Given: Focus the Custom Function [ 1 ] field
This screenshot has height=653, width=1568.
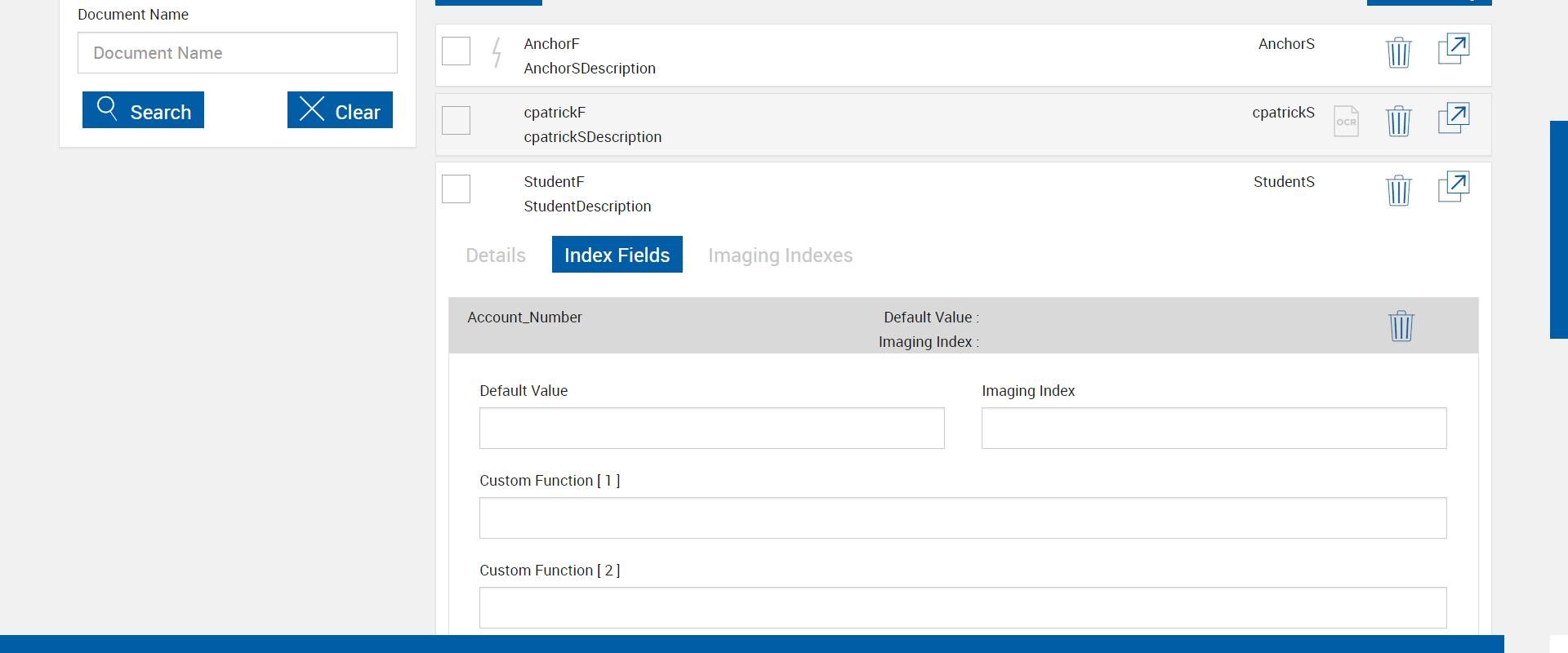Looking at the screenshot, I should tap(963, 518).
